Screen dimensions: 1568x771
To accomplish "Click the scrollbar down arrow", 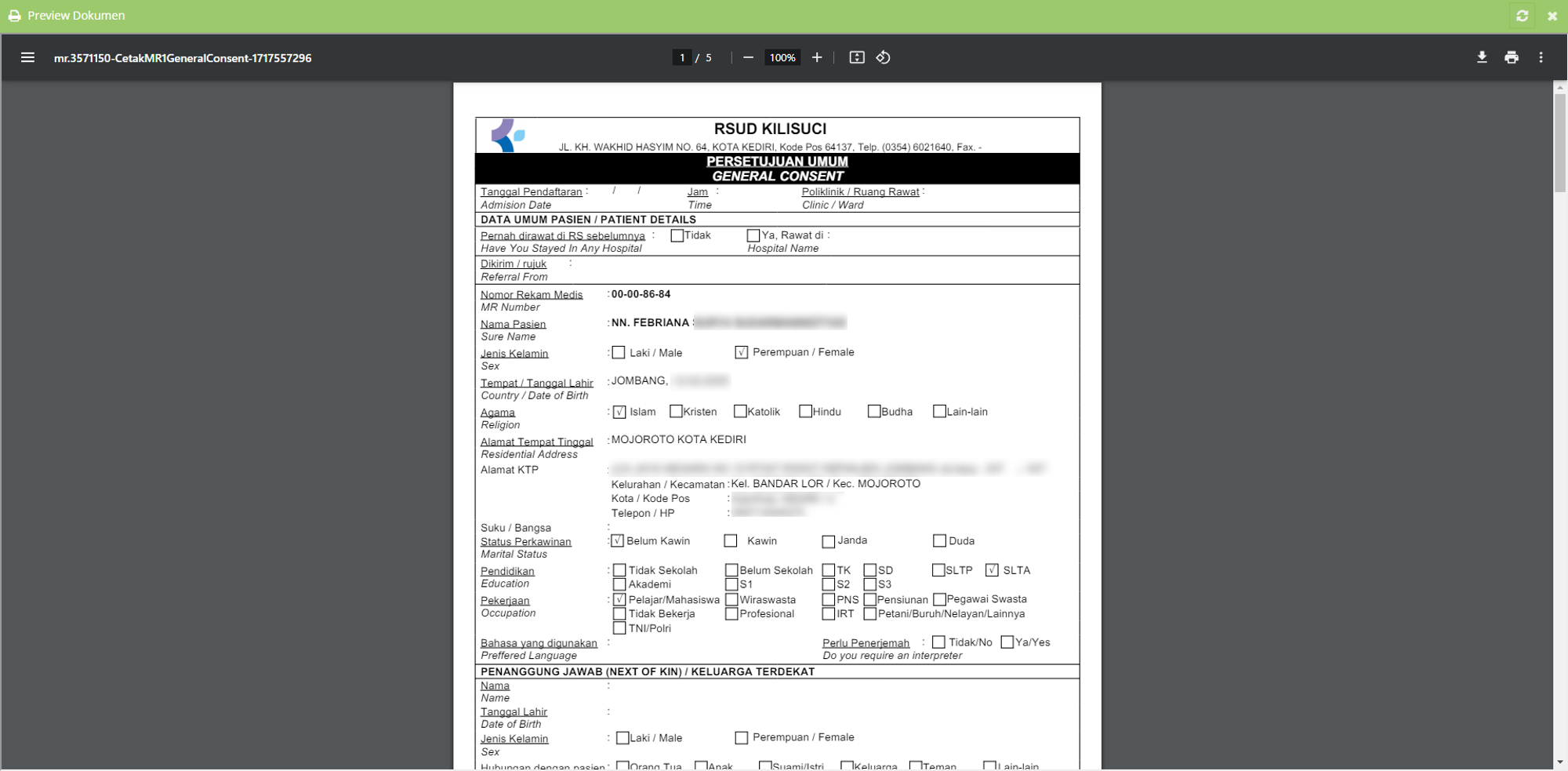I will click(x=1560, y=762).
